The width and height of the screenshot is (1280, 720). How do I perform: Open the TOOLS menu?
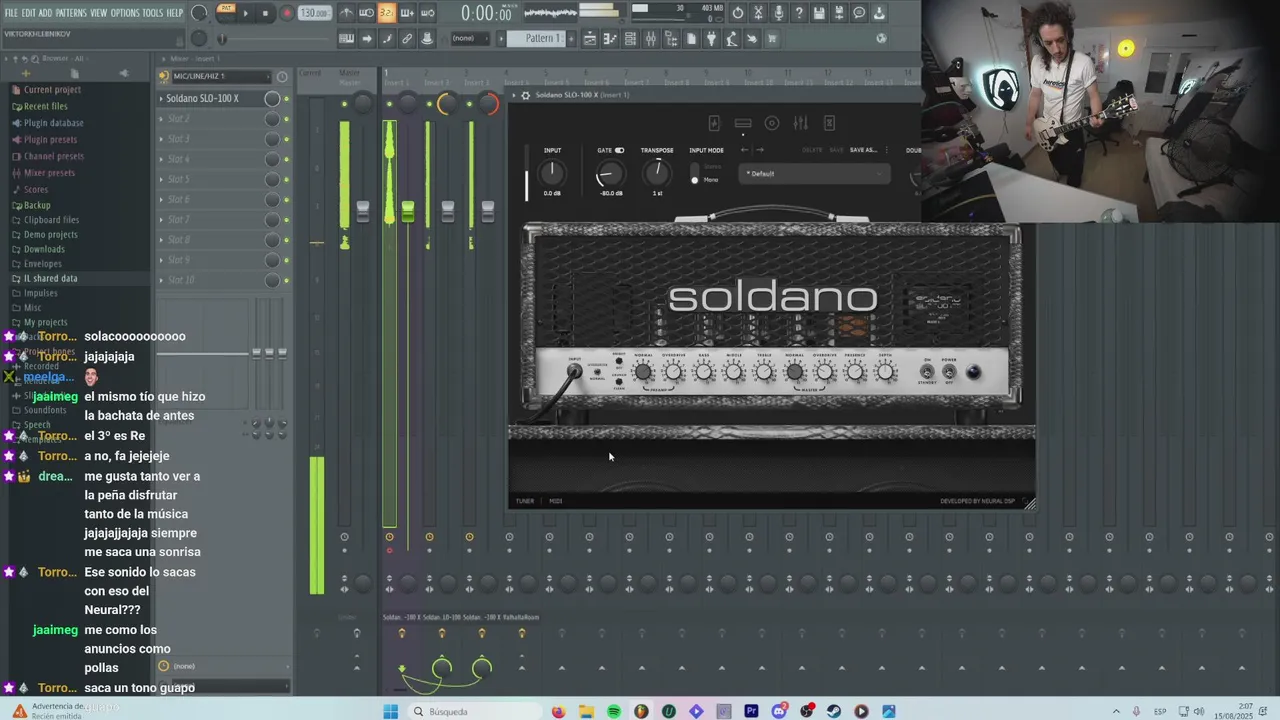[x=152, y=13]
